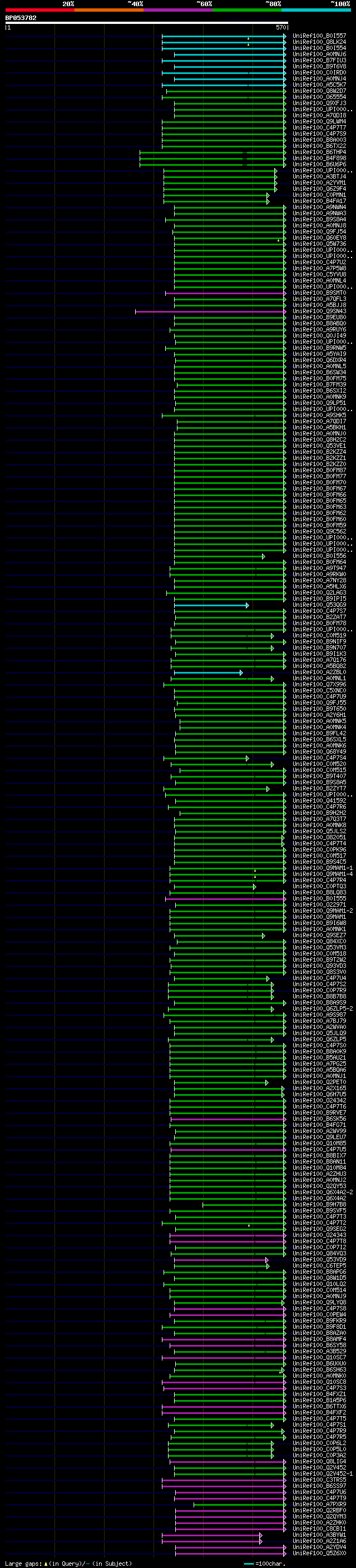Select the UniRef100_Q7X996 label

pos(319,684)
